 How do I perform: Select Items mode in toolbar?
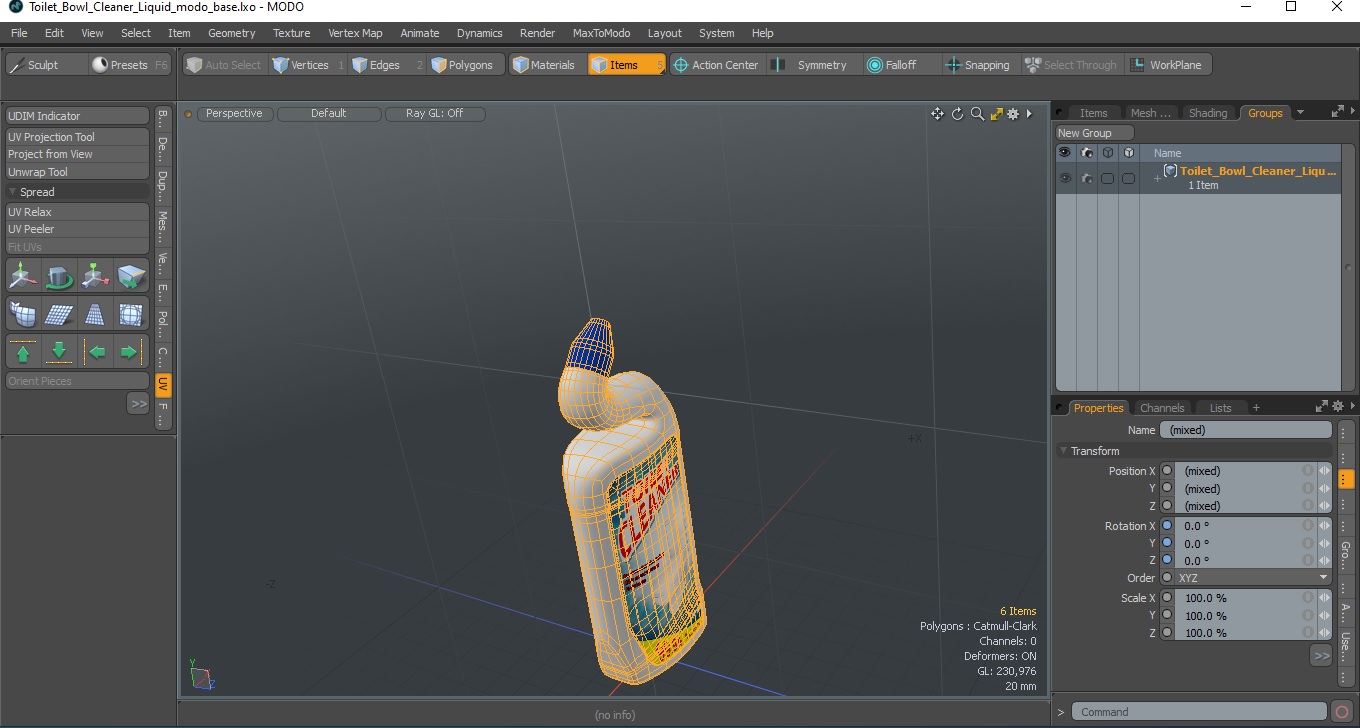[626, 65]
